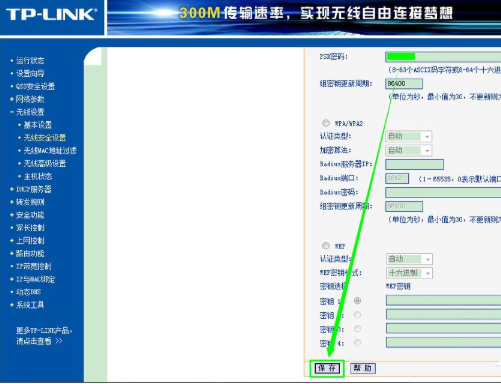Open 更多TP-LINK产品 link
The image size is (501, 384).
coord(44,336)
